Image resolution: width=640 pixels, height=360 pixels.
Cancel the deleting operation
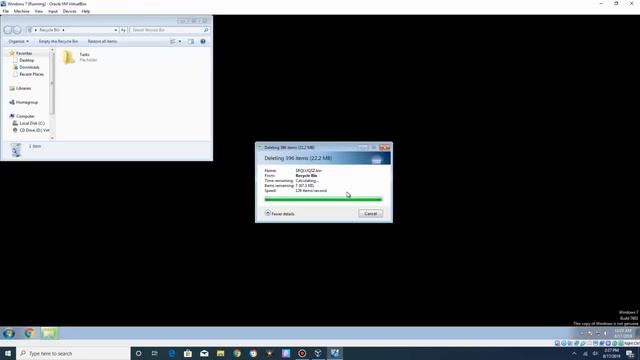(x=371, y=213)
